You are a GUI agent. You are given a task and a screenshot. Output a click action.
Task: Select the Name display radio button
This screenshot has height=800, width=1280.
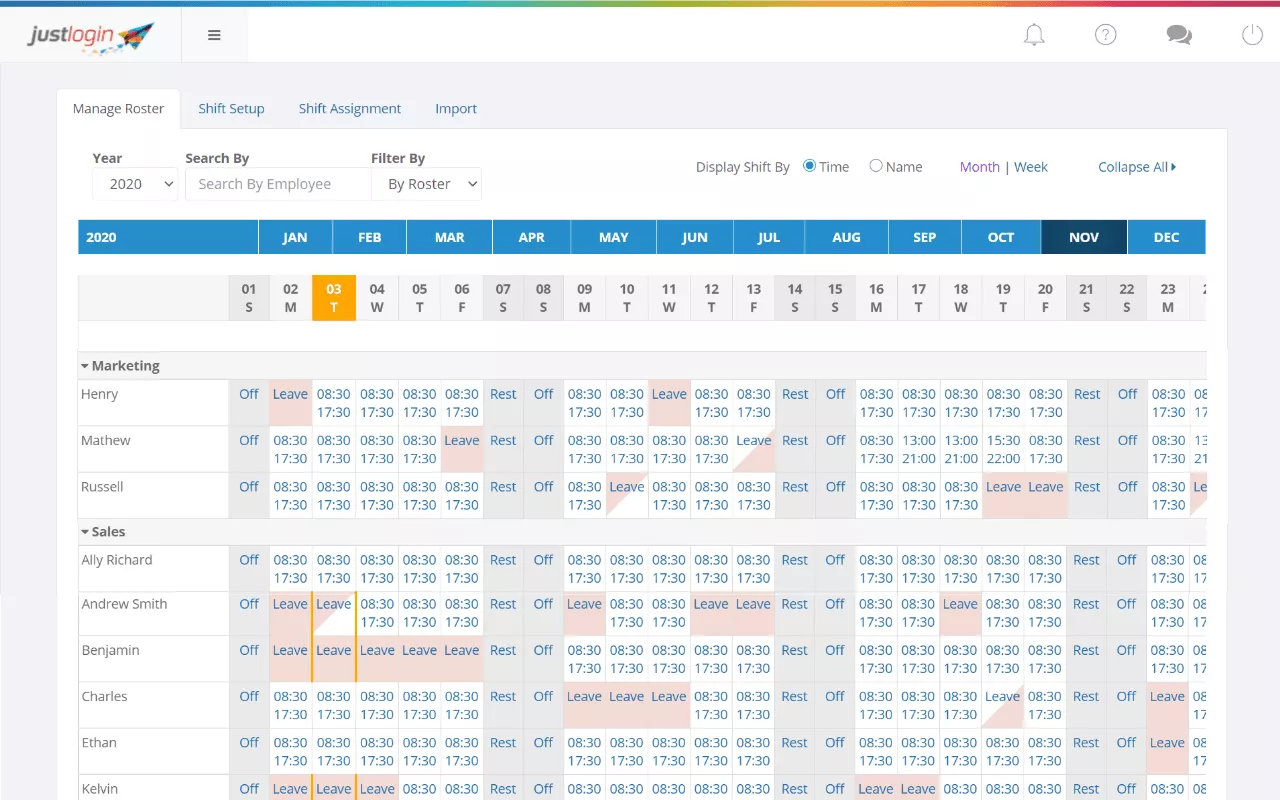tap(876, 166)
